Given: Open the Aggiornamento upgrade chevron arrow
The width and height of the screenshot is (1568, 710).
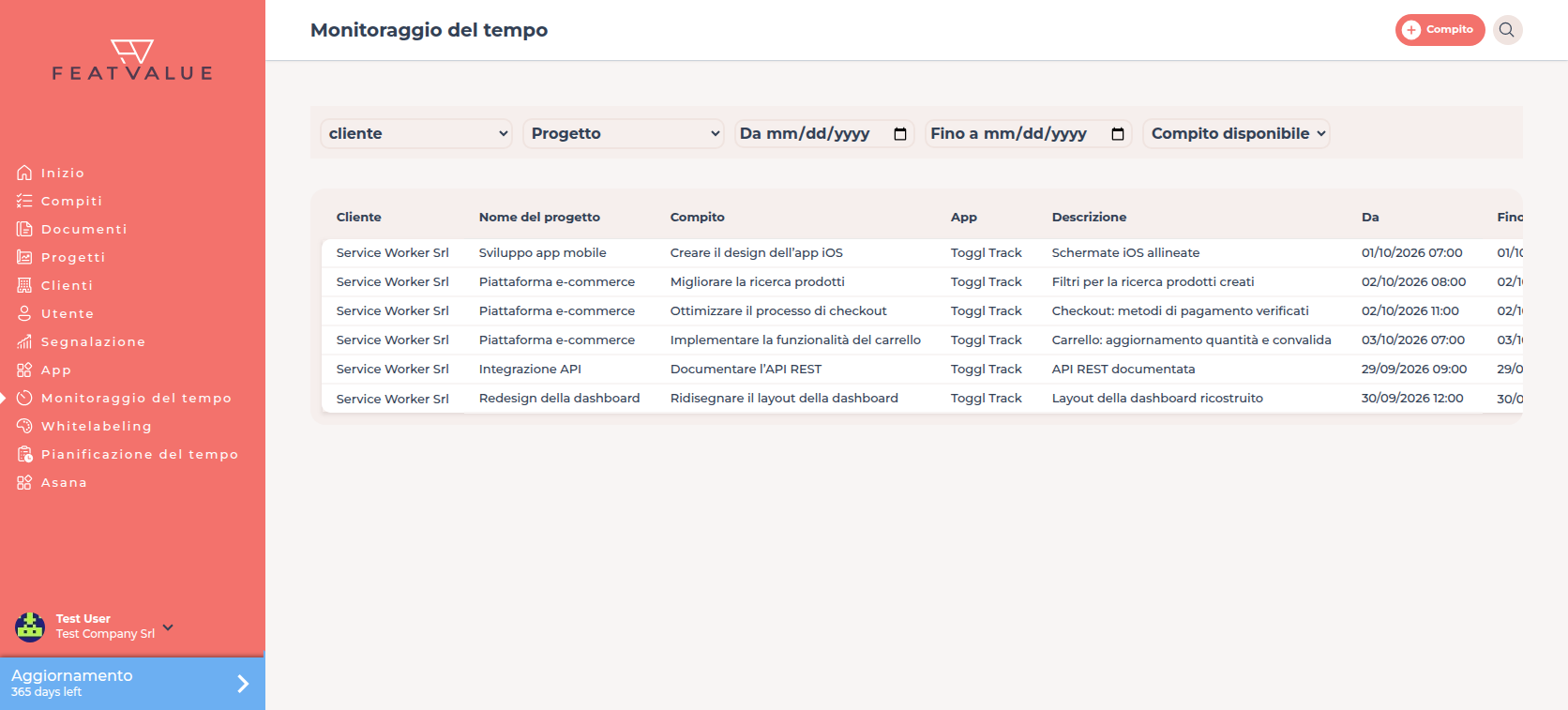Looking at the screenshot, I should [243, 684].
